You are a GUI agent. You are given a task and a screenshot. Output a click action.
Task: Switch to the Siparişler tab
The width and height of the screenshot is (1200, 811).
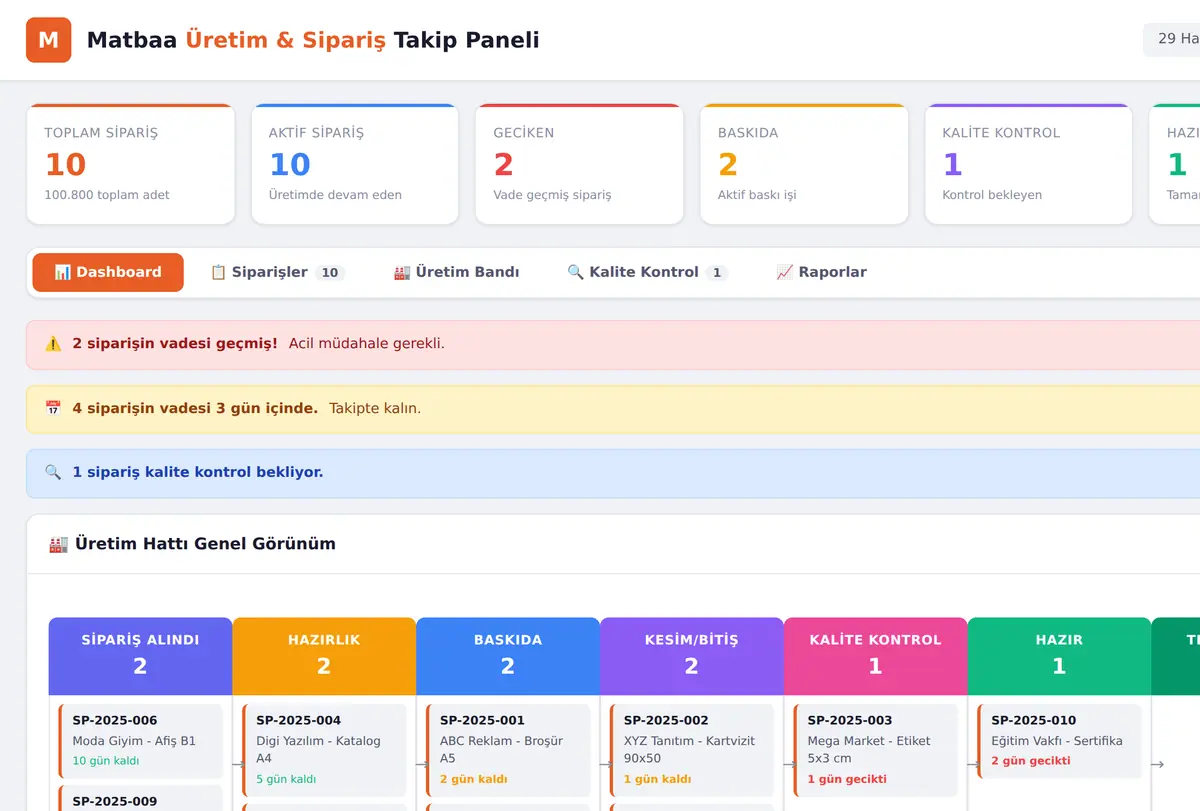(x=277, y=272)
